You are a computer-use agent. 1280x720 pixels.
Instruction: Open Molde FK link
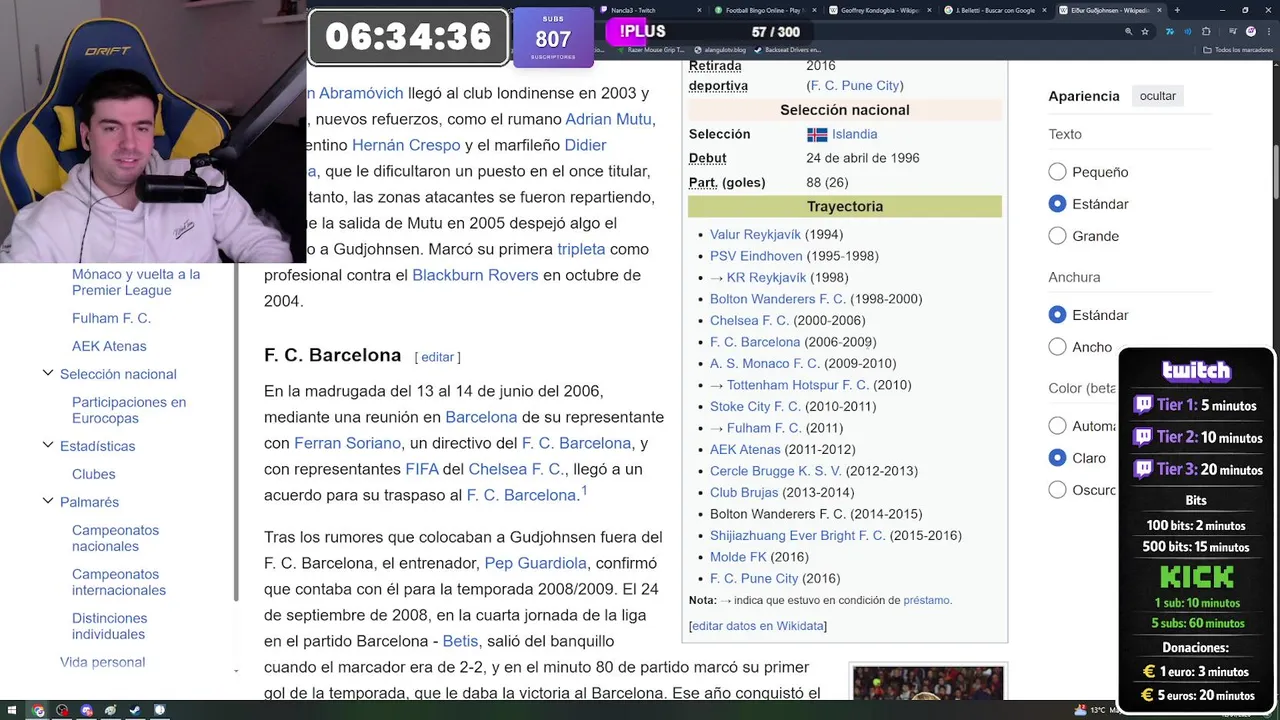point(738,557)
